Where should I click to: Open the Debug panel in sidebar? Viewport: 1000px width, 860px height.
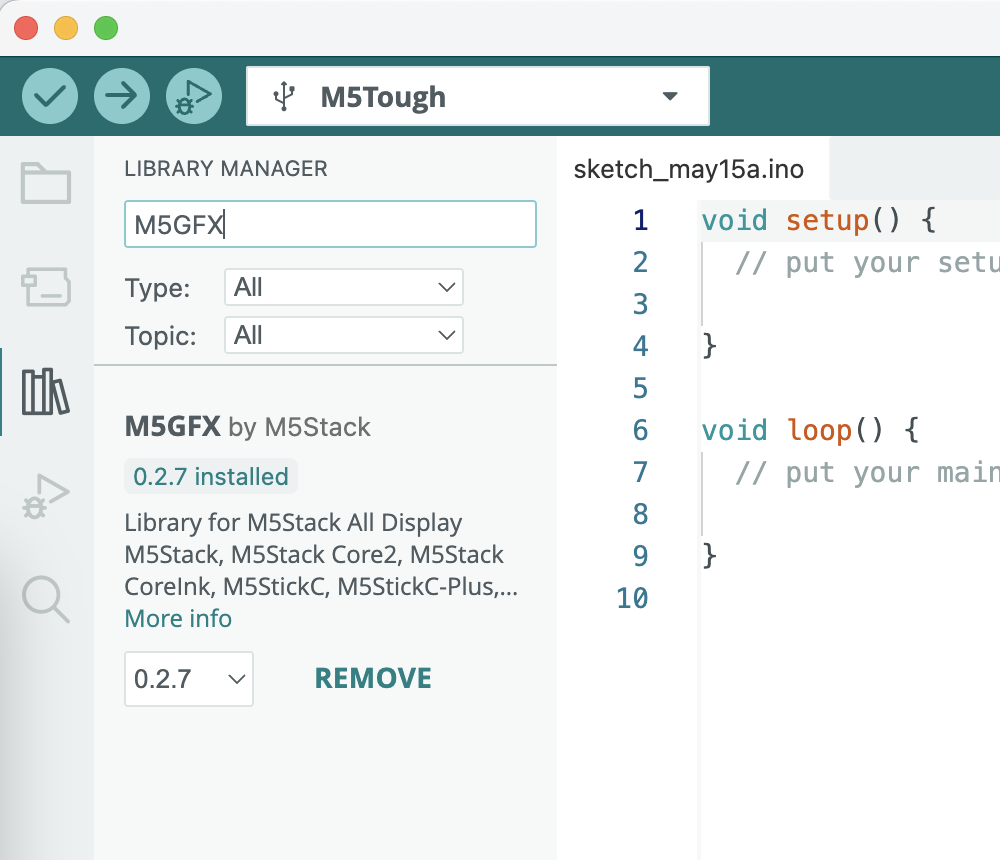point(46,496)
